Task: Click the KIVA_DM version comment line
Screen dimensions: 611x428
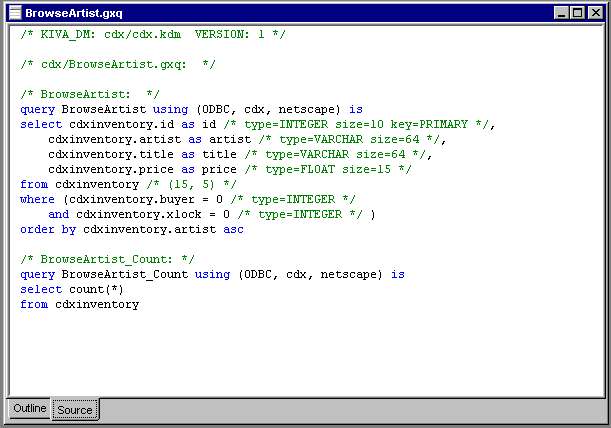Action: pos(153,34)
